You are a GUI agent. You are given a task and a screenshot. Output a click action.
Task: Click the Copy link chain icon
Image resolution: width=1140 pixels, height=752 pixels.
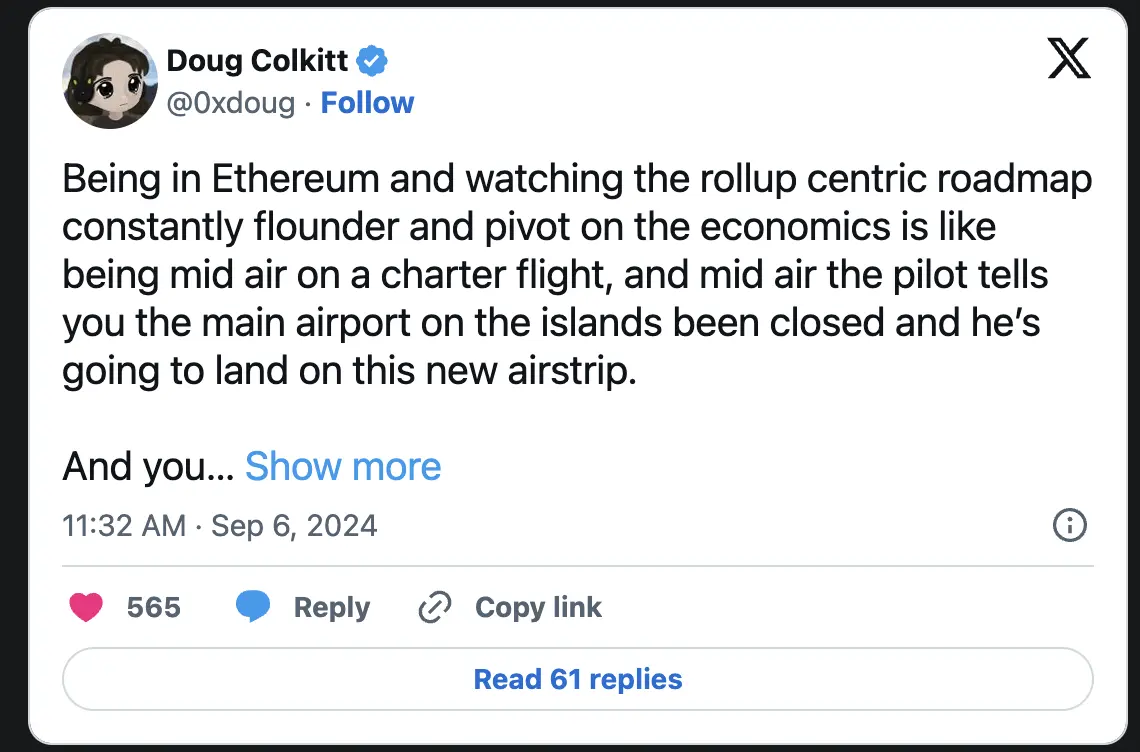pos(434,607)
